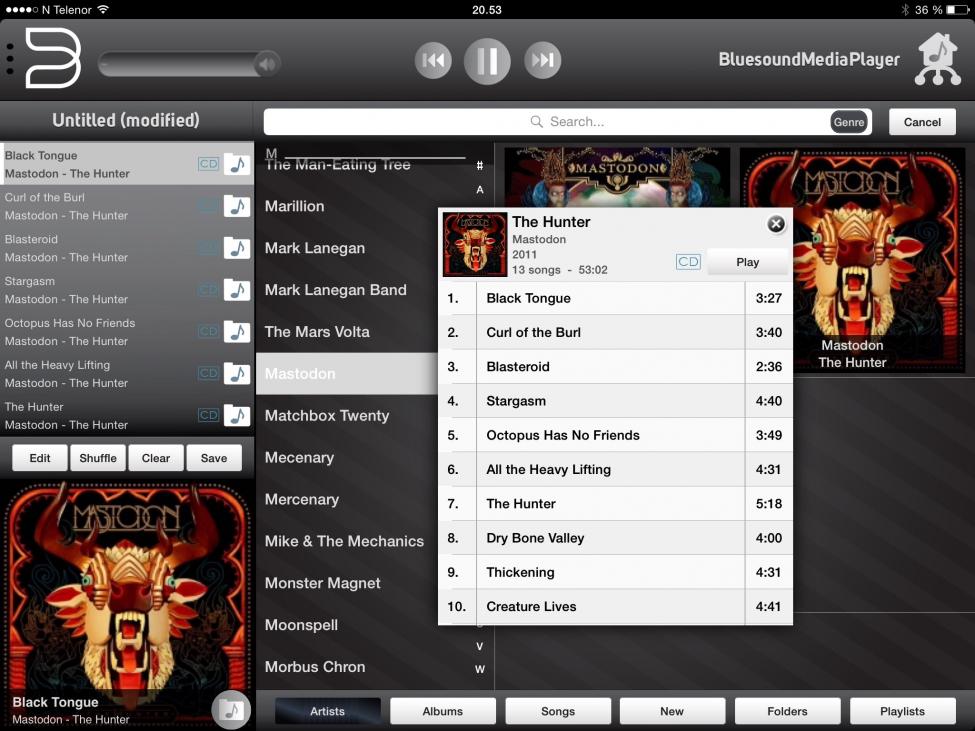The height and width of the screenshot is (731, 975).
Task: Tap music note icon for All the Heavy Lifting
Action: [237, 374]
